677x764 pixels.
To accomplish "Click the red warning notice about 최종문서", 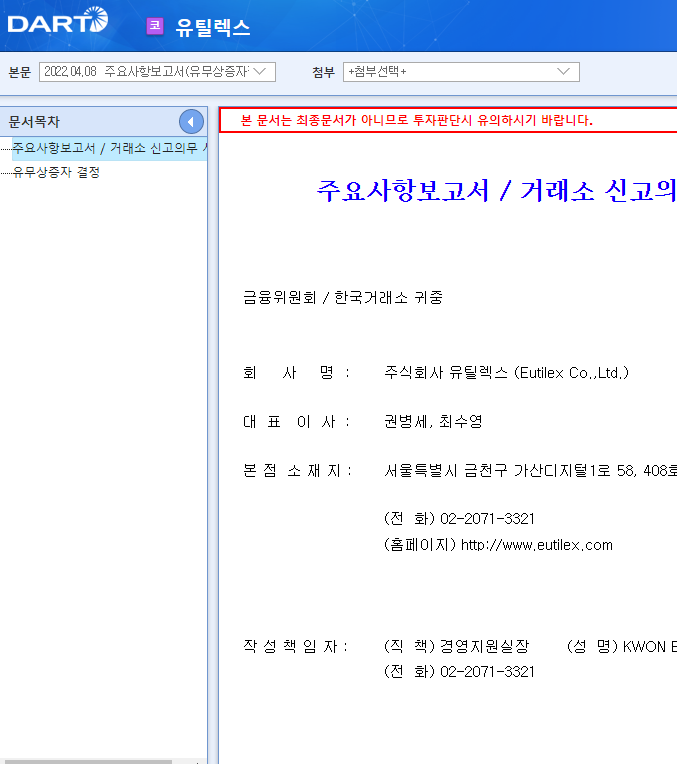I will [417, 120].
